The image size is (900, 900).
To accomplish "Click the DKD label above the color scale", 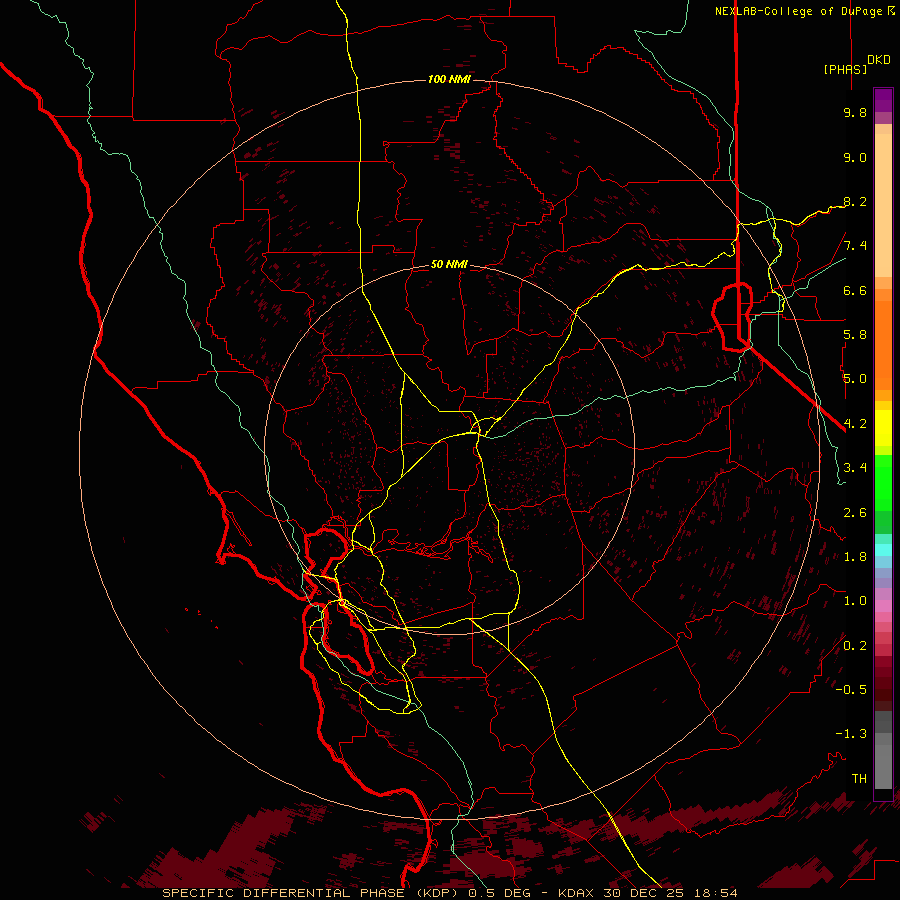I will point(879,60).
